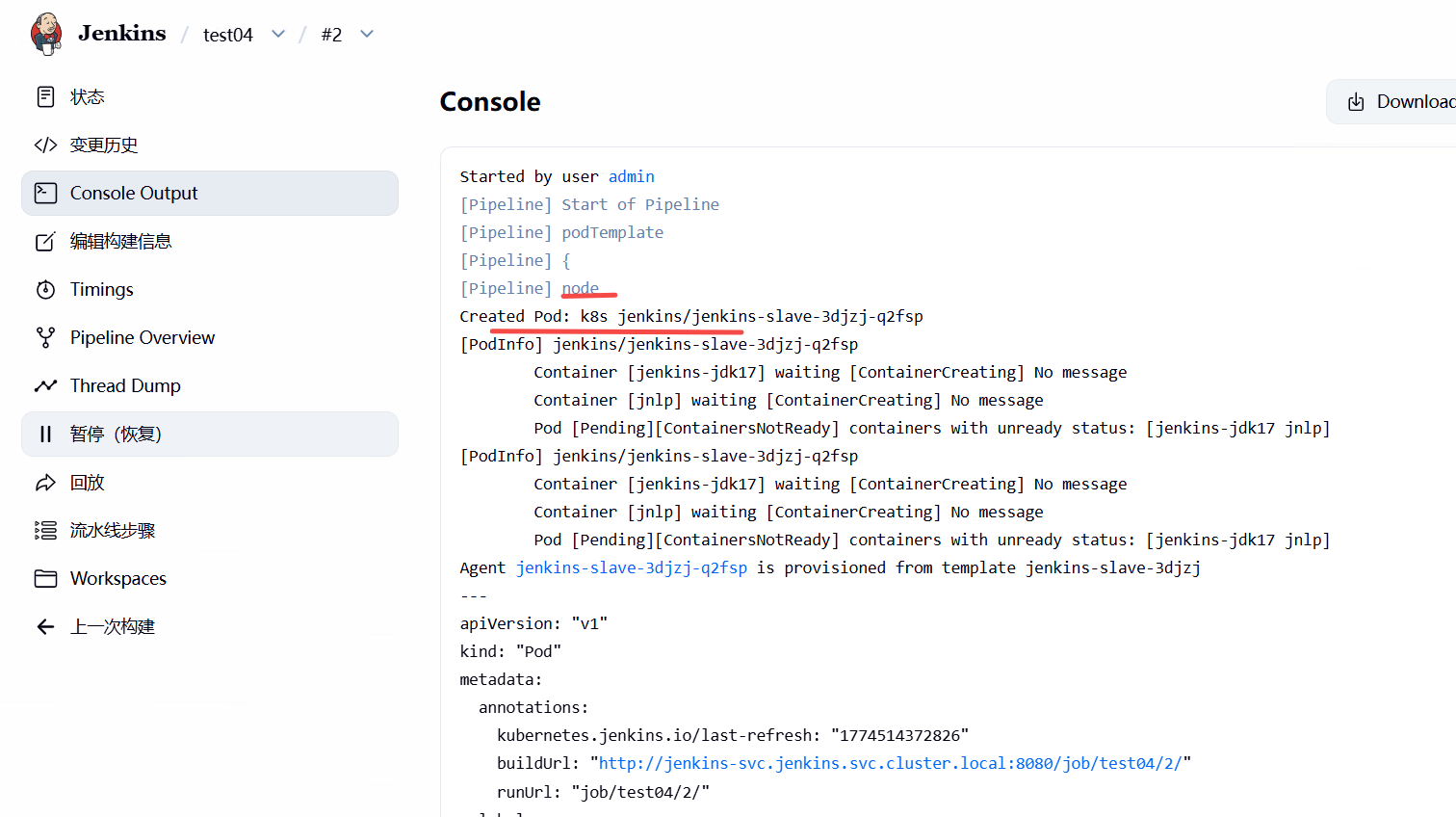Viewport: 1456px width, 817px height.
Task: Click the 'kind: "Pod"' line
Action: pyautogui.click(x=510, y=651)
